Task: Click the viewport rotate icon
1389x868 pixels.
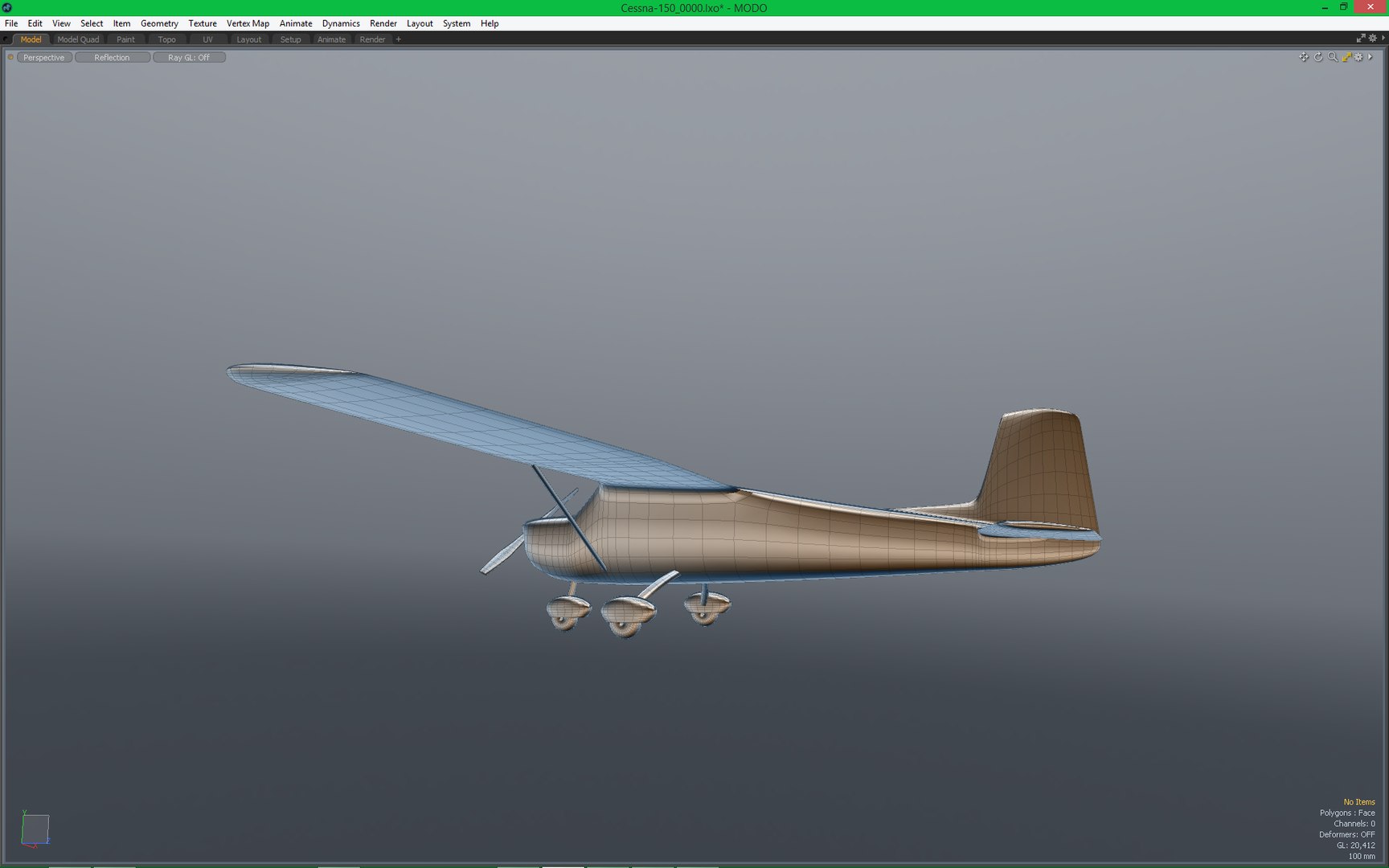Action: click(x=1318, y=57)
